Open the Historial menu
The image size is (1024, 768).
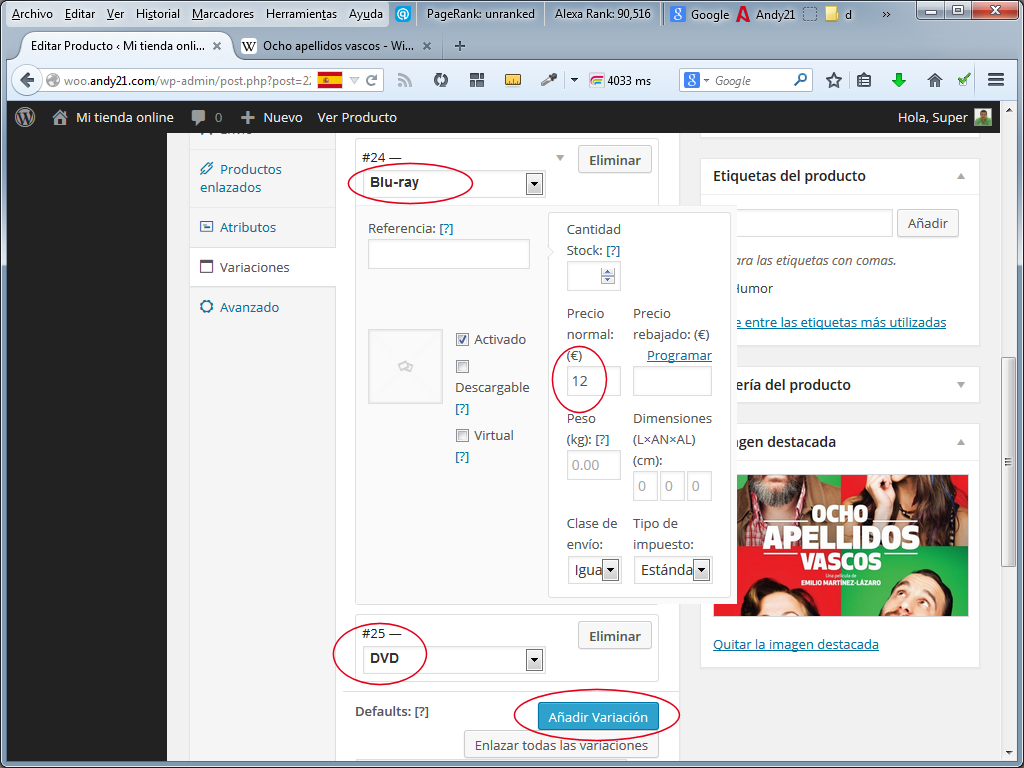coord(157,14)
